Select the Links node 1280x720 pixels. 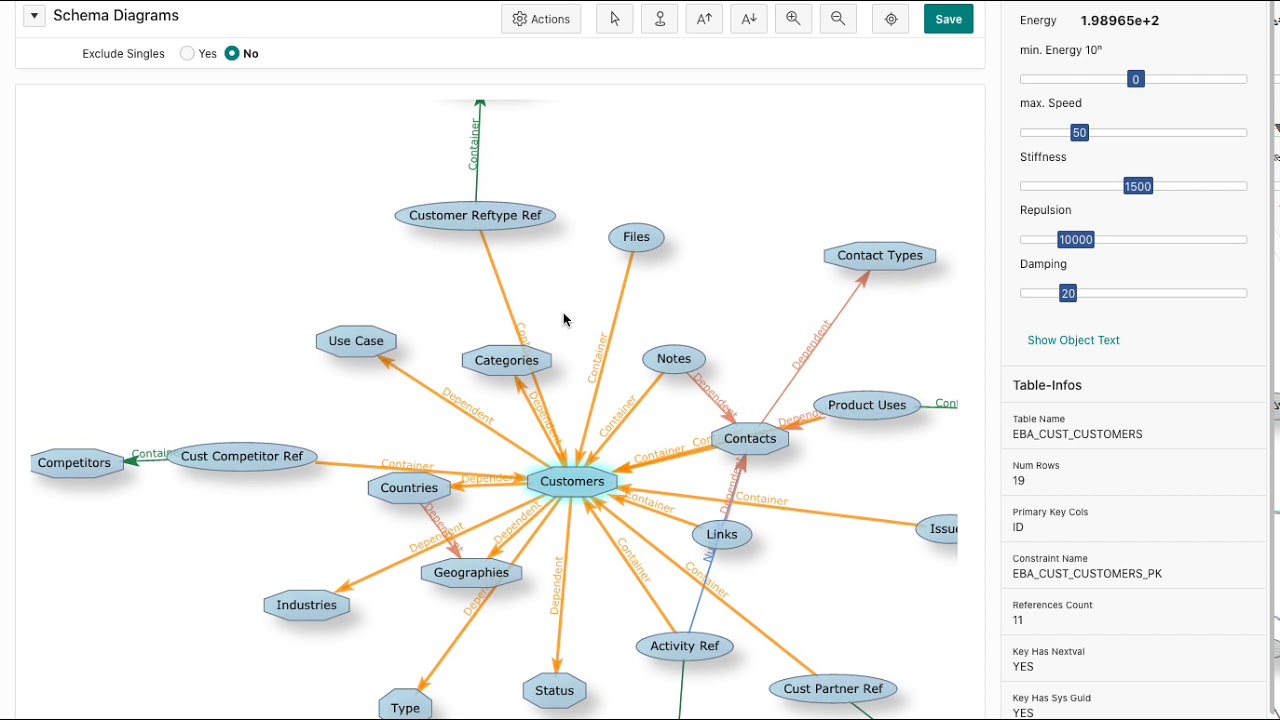722,534
